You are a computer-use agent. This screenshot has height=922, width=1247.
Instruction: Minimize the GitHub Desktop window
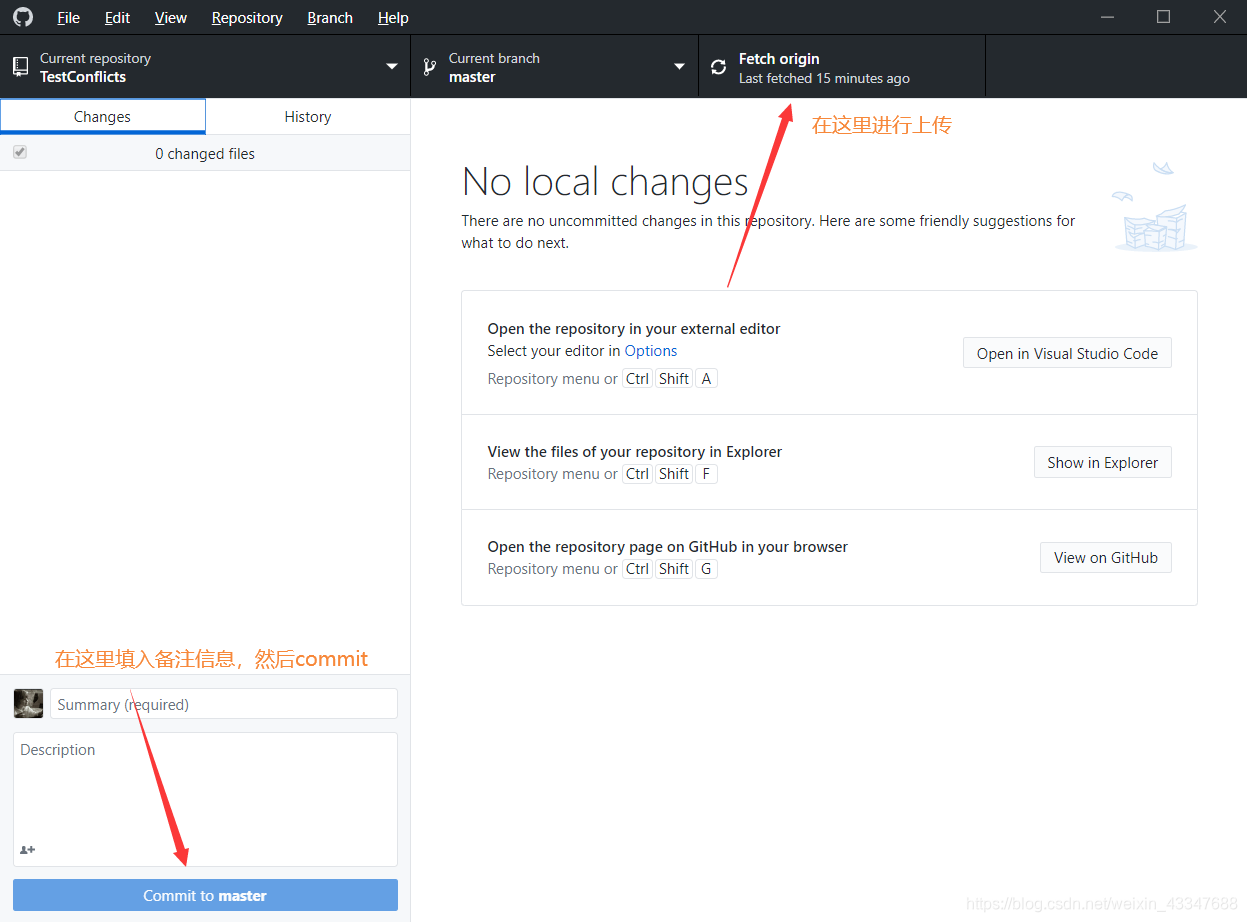pos(1107,17)
